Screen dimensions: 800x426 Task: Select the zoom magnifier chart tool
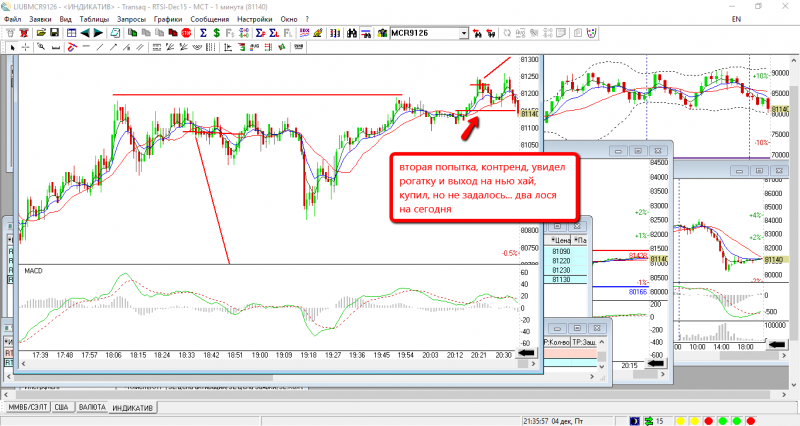[x=41, y=46]
